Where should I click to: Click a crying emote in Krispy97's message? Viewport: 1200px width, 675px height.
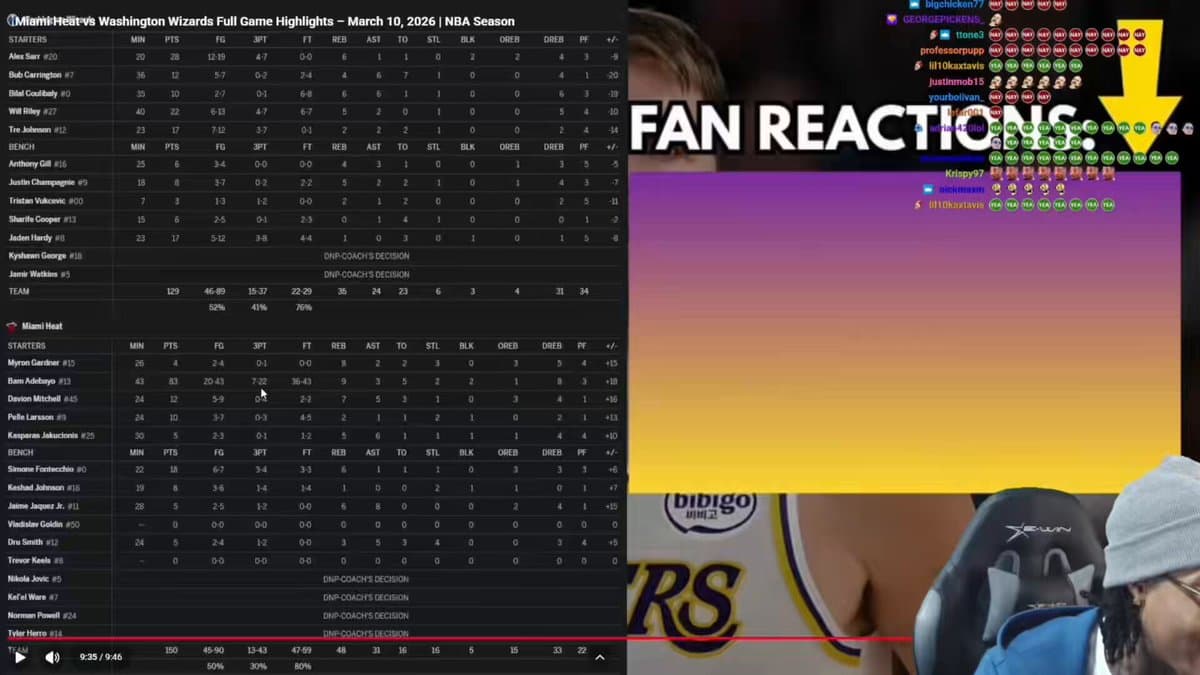pyautogui.click(x=998, y=173)
